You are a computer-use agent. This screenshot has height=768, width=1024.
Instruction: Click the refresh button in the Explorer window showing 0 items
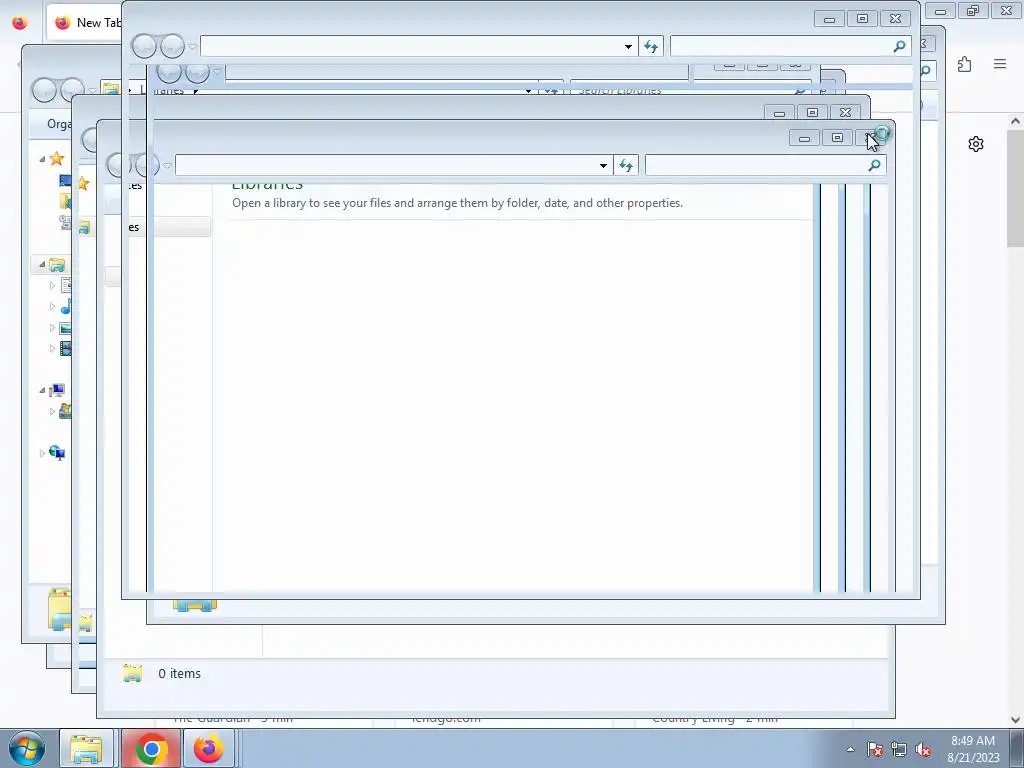[626, 165]
